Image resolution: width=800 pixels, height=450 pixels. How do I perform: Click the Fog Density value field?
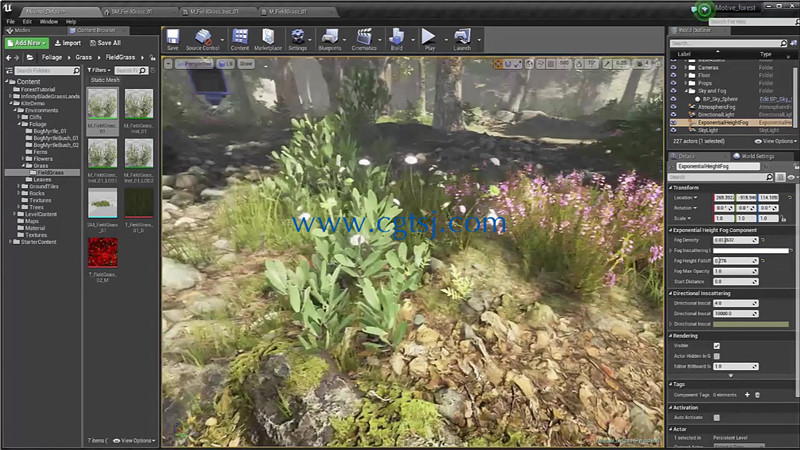point(736,240)
